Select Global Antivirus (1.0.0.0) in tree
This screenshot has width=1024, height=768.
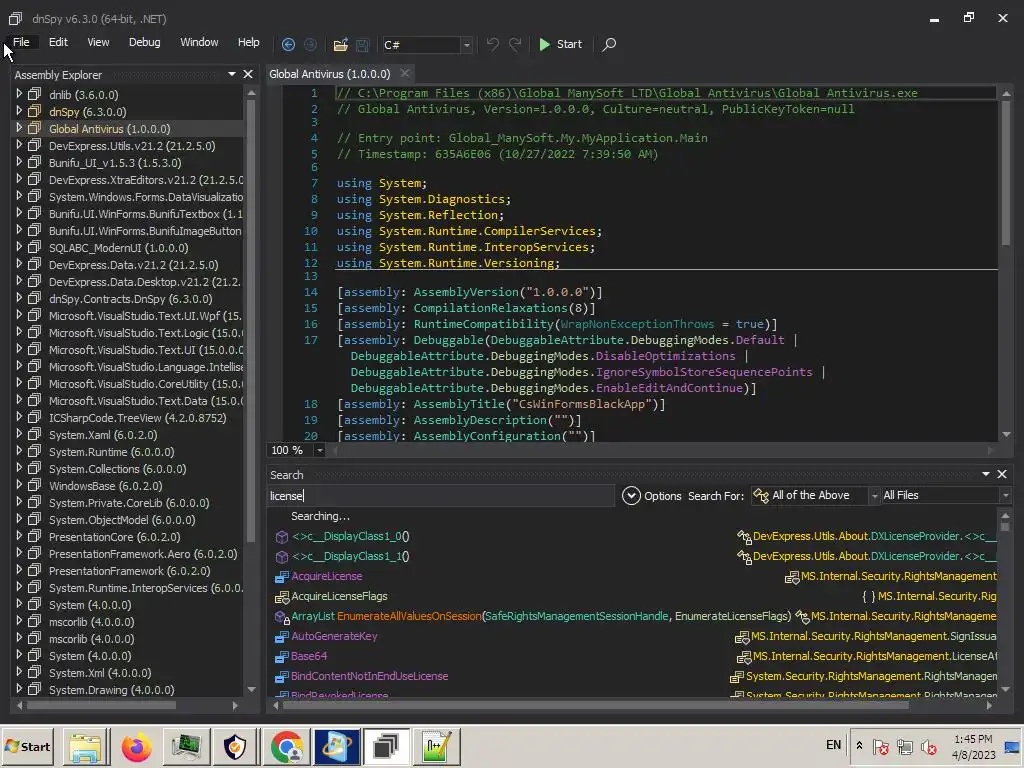tap(110, 129)
